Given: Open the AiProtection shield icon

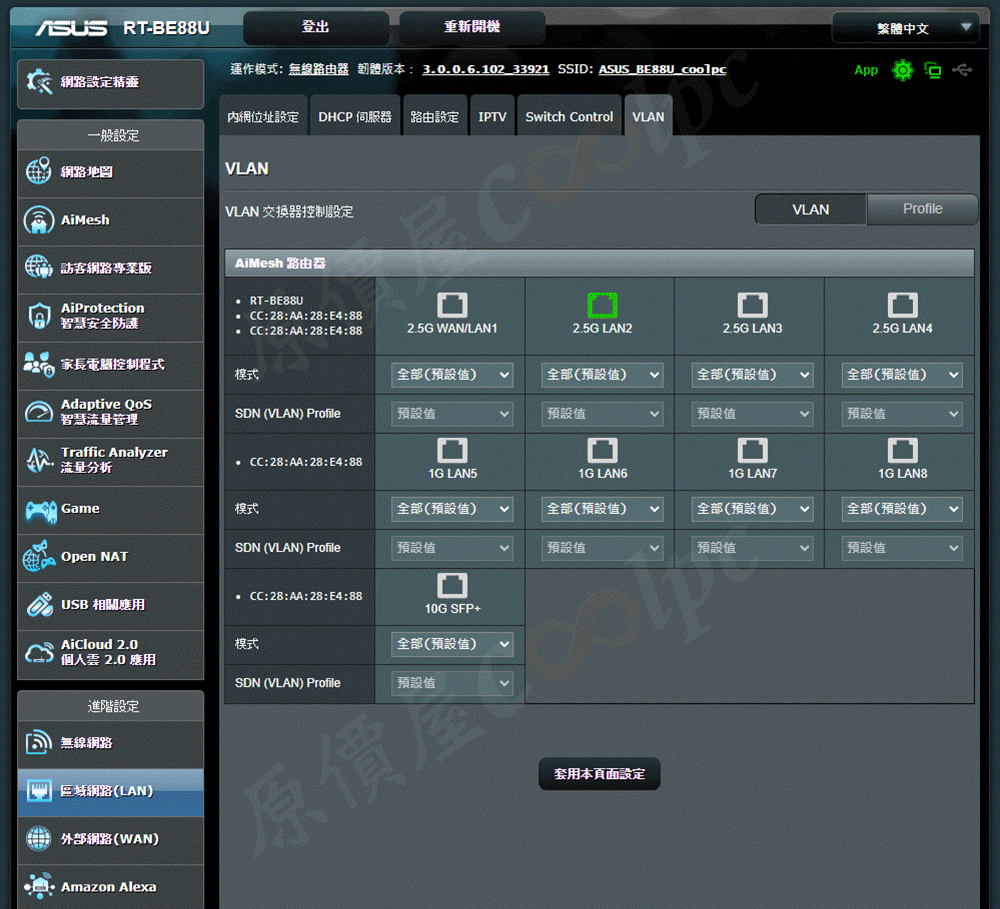Looking at the screenshot, I should 39,316.
